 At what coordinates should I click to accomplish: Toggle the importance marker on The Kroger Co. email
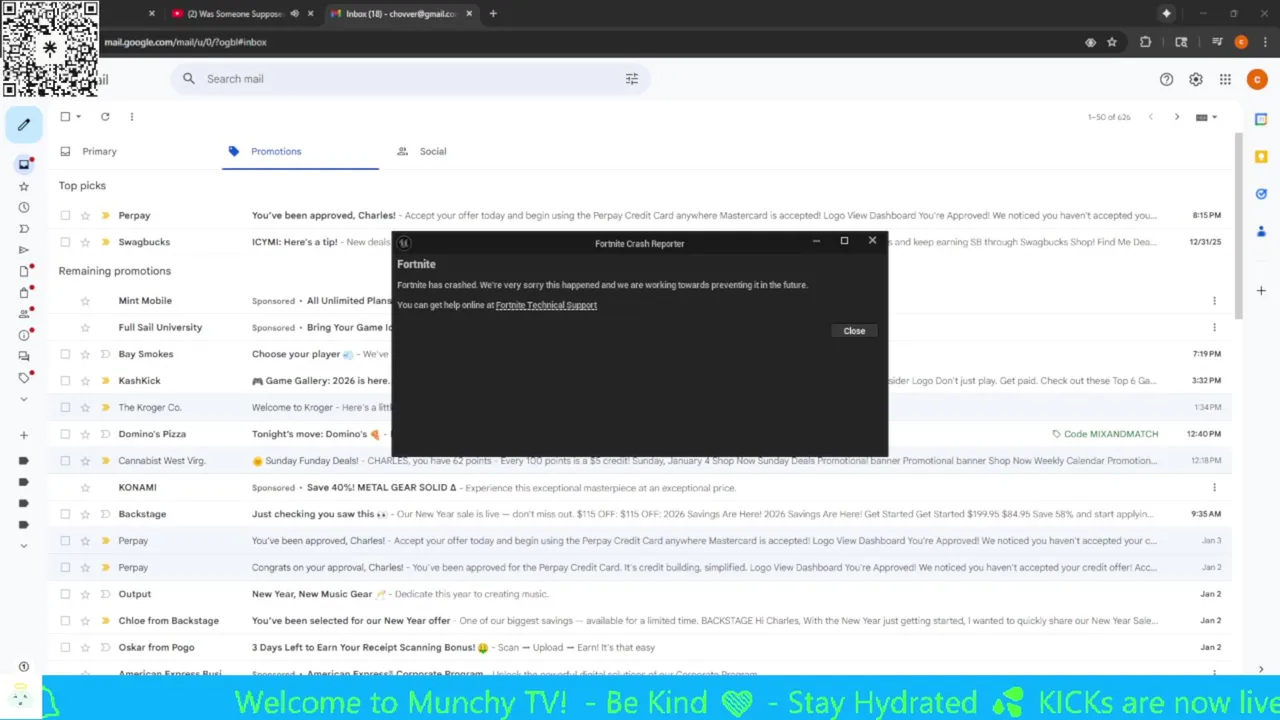[105, 407]
